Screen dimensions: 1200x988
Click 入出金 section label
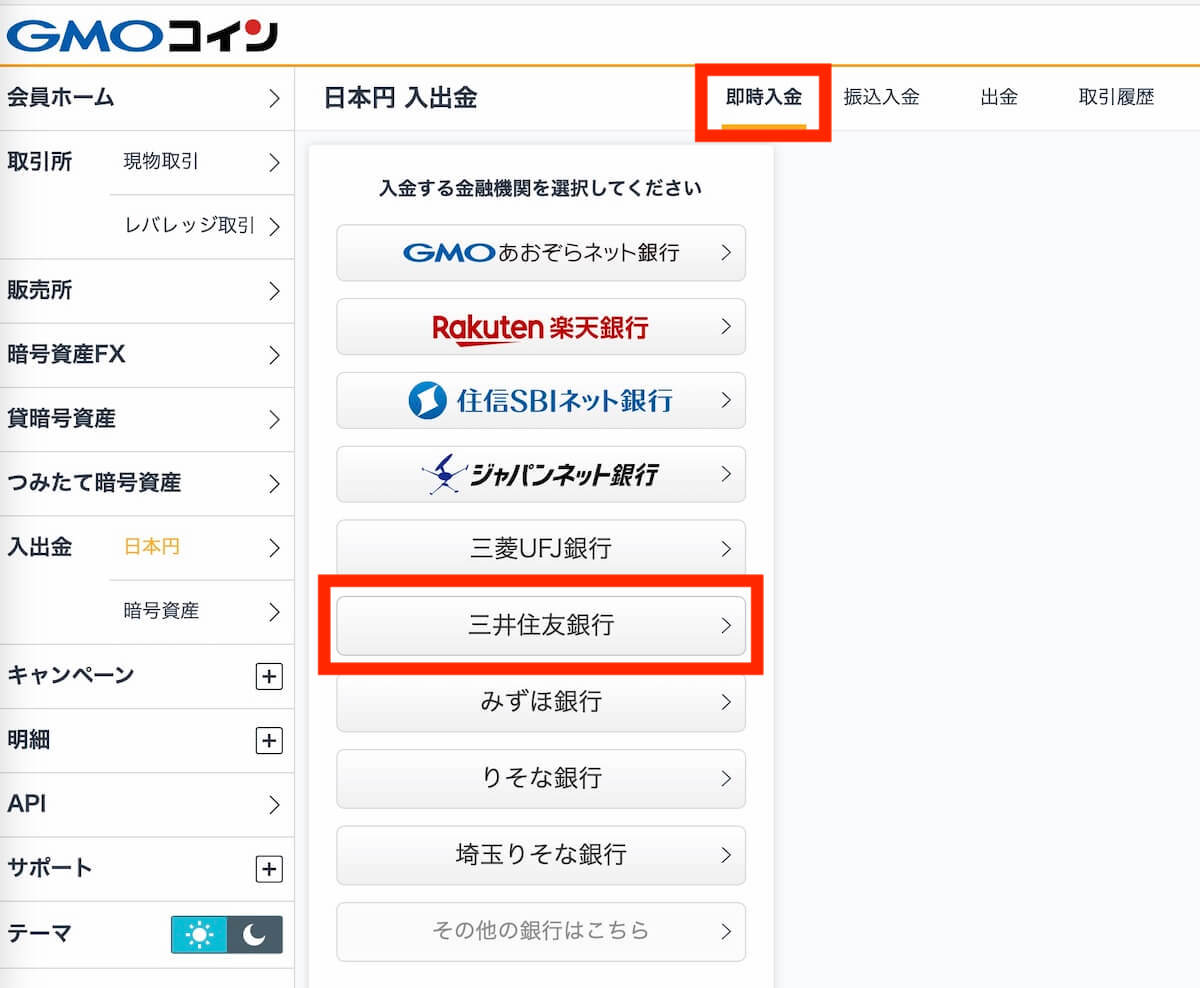pyautogui.click(x=40, y=547)
